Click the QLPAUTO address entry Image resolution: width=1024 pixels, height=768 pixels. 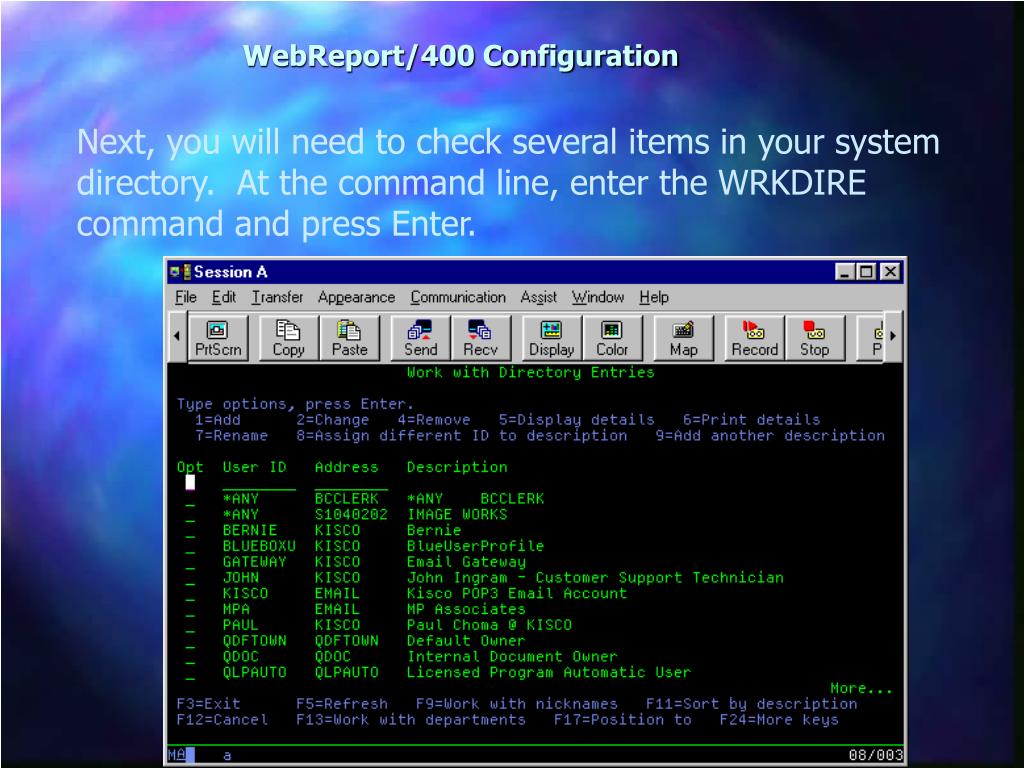coord(347,672)
